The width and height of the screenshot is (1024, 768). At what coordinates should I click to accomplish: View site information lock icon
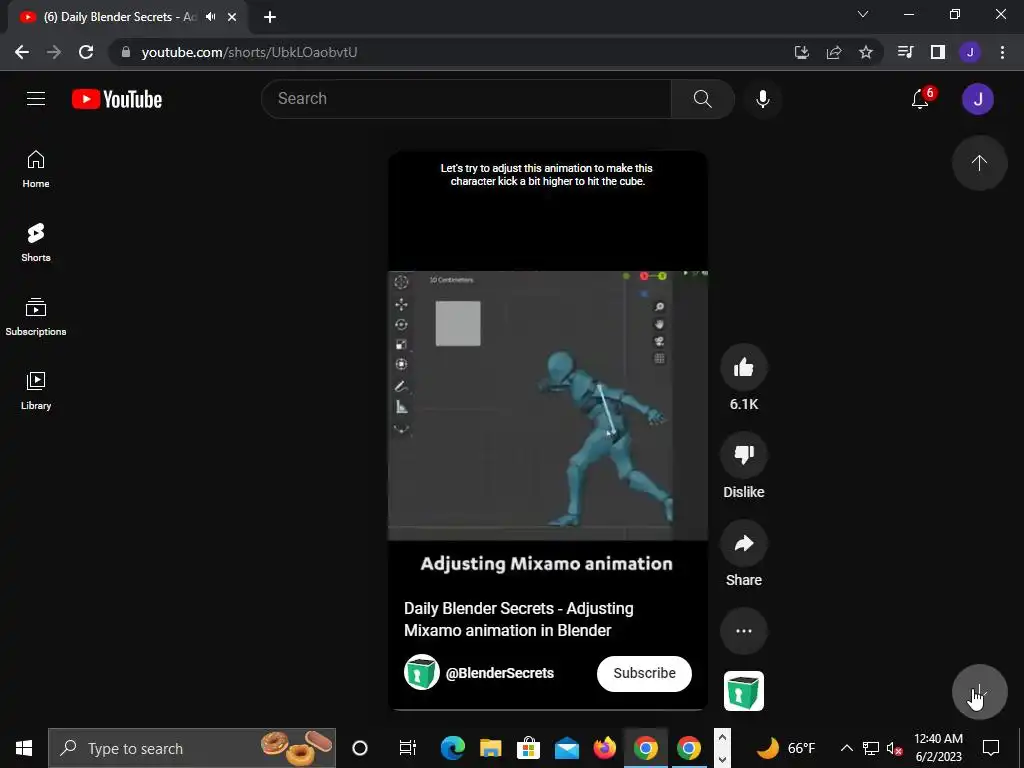pyautogui.click(x=126, y=52)
